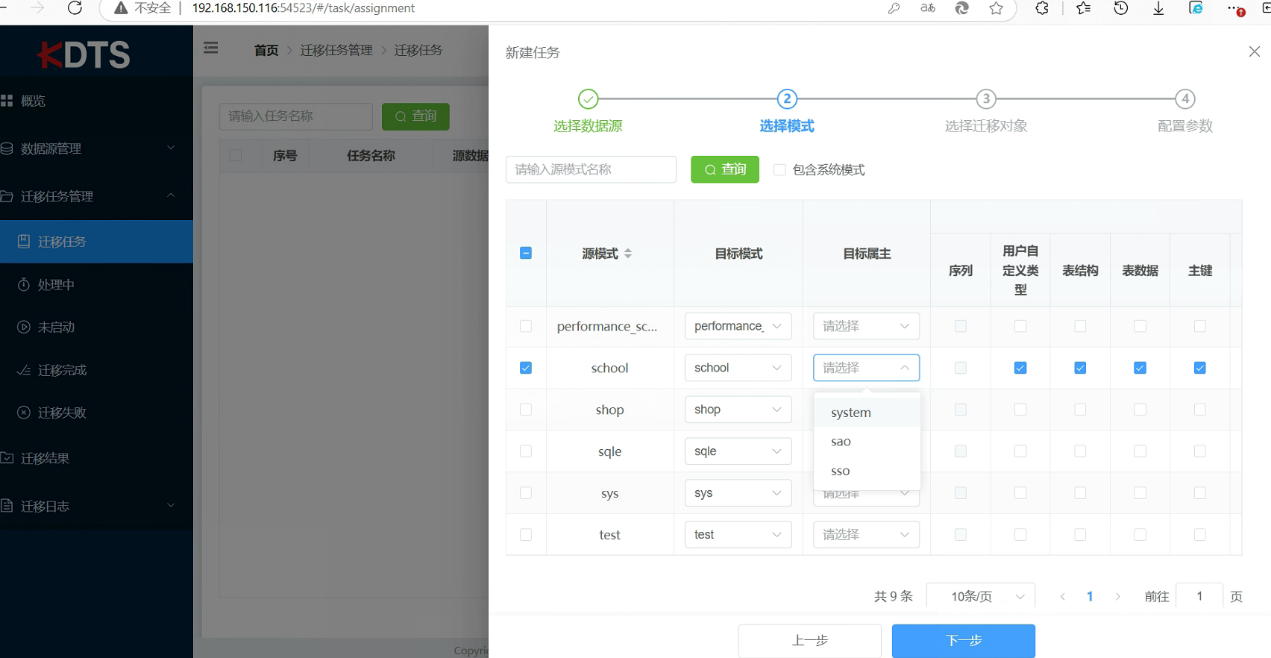
Task: Click the 请输入源模式名称 search field
Action: click(x=591, y=170)
